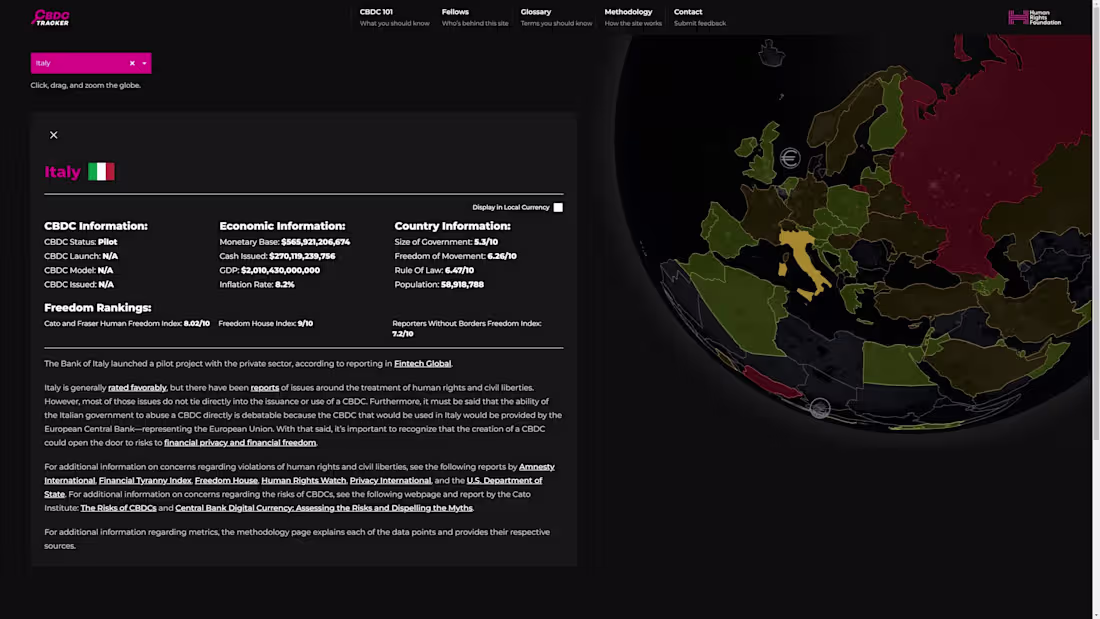Viewport: 1100px width, 619px height.
Task: Clear Italy from the country filter
Action: [x=131, y=62]
